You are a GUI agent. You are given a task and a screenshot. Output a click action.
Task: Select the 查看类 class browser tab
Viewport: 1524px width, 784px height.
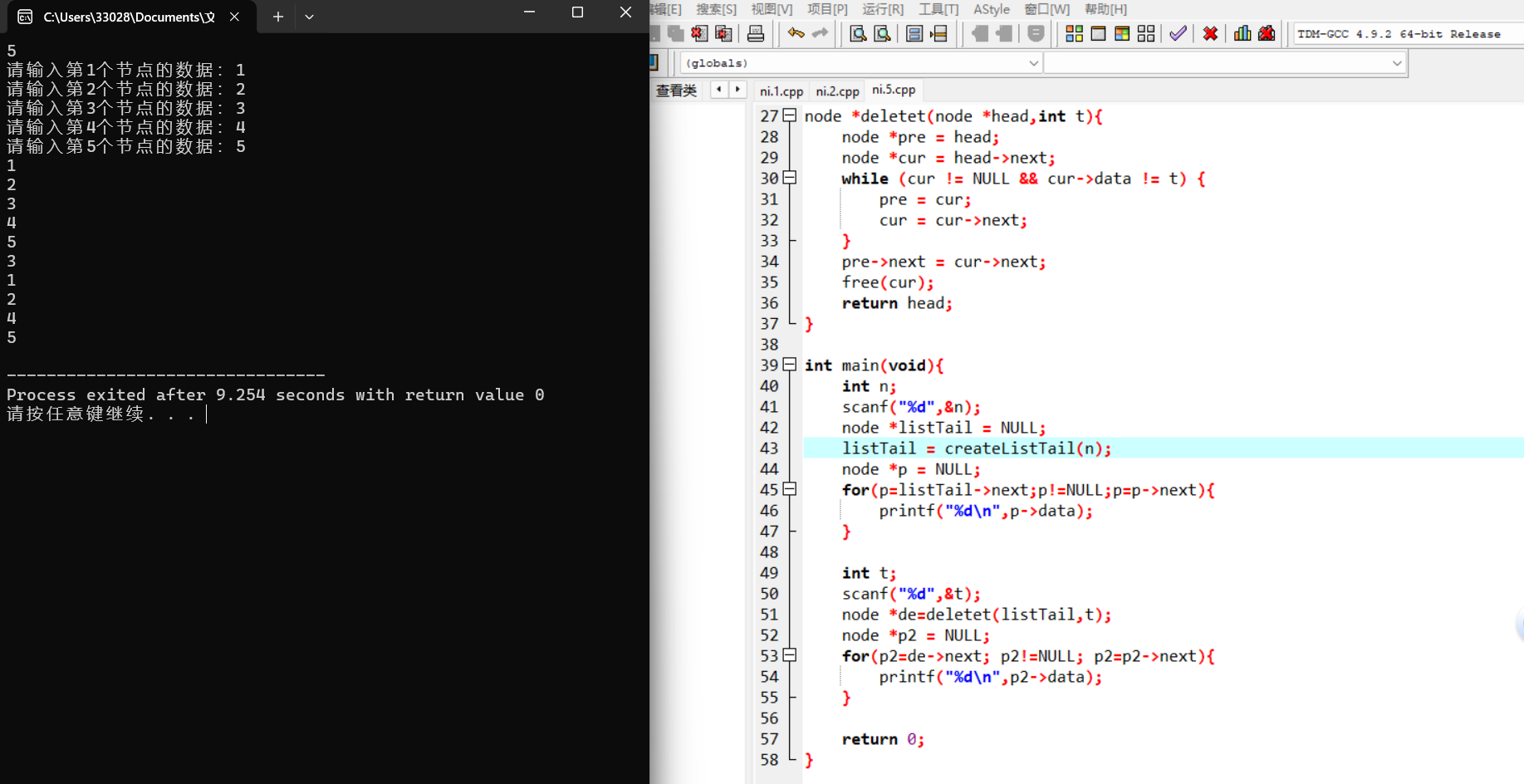[x=676, y=91]
